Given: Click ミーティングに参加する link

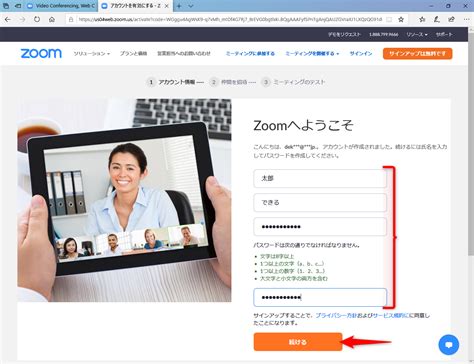Looking at the screenshot, I should pyautogui.click(x=250, y=53).
